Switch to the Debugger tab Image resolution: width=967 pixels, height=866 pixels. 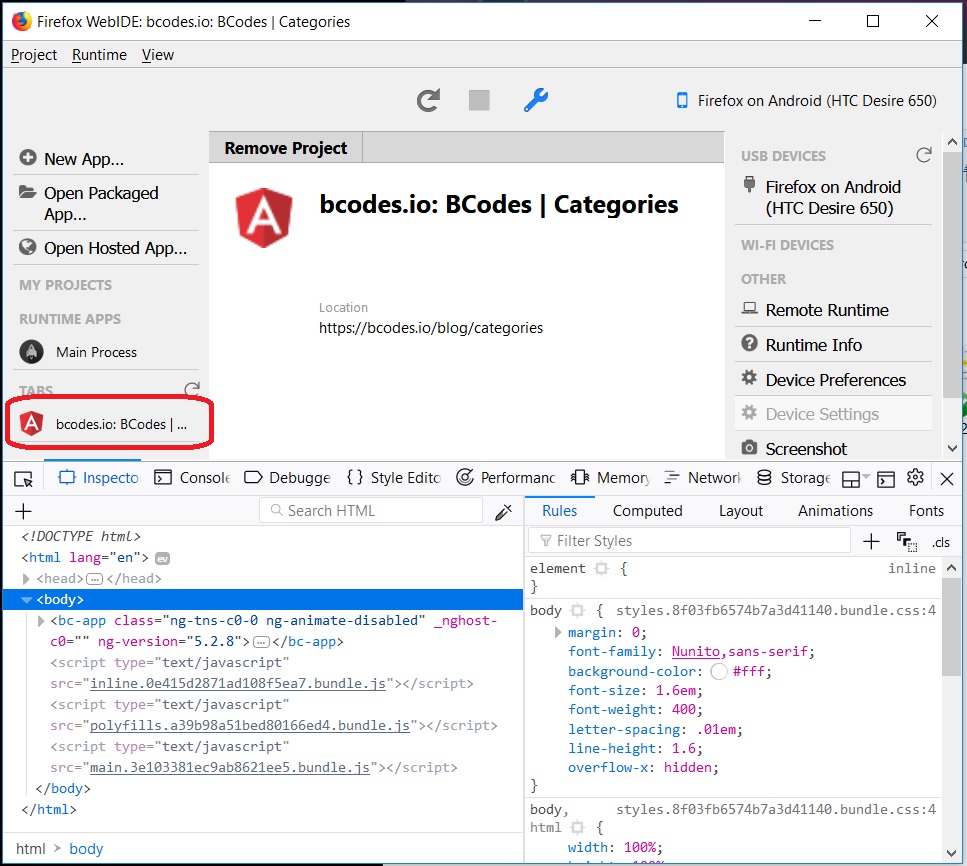[287, 478]
